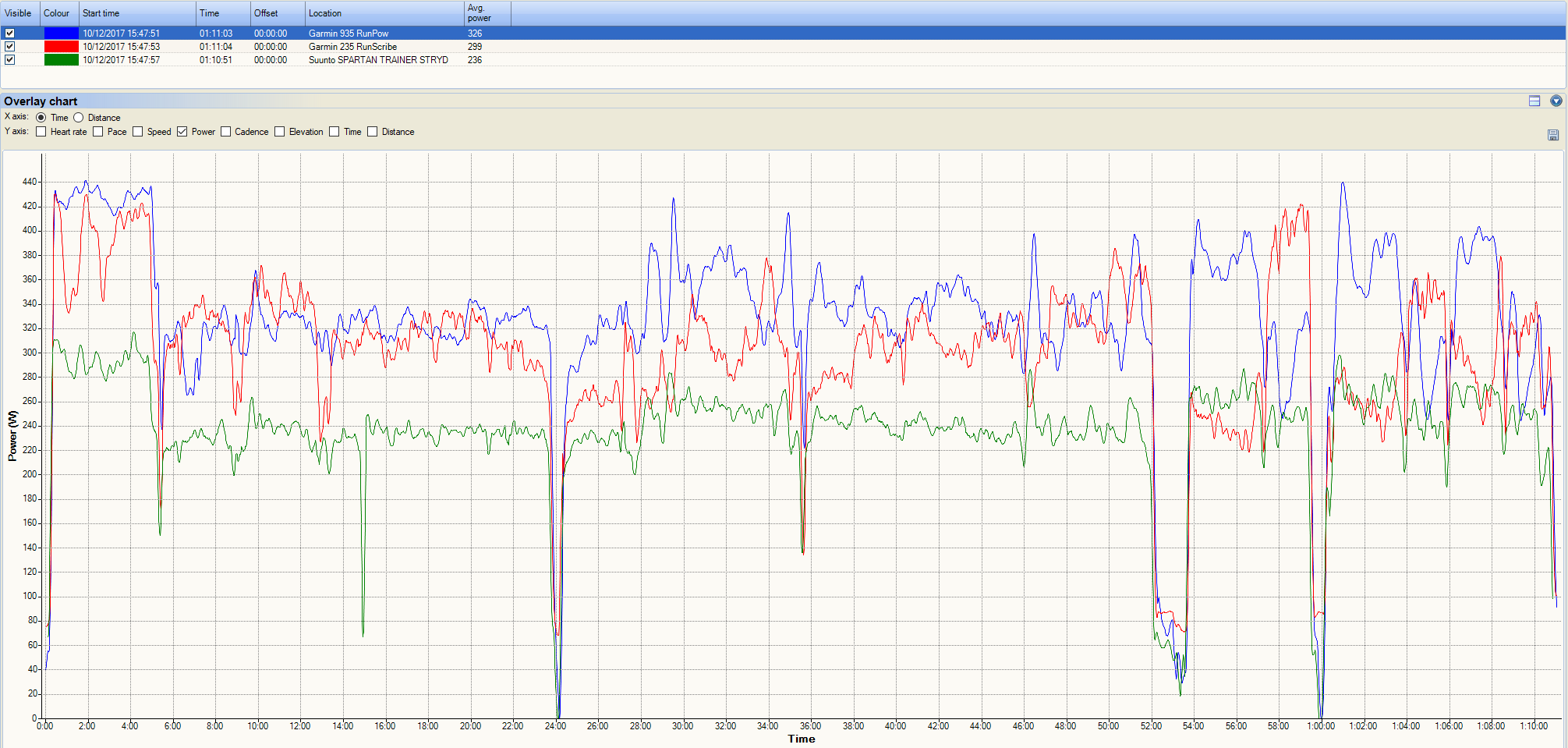
Task: Select Time for the X axis
Action: click(41, 118)
